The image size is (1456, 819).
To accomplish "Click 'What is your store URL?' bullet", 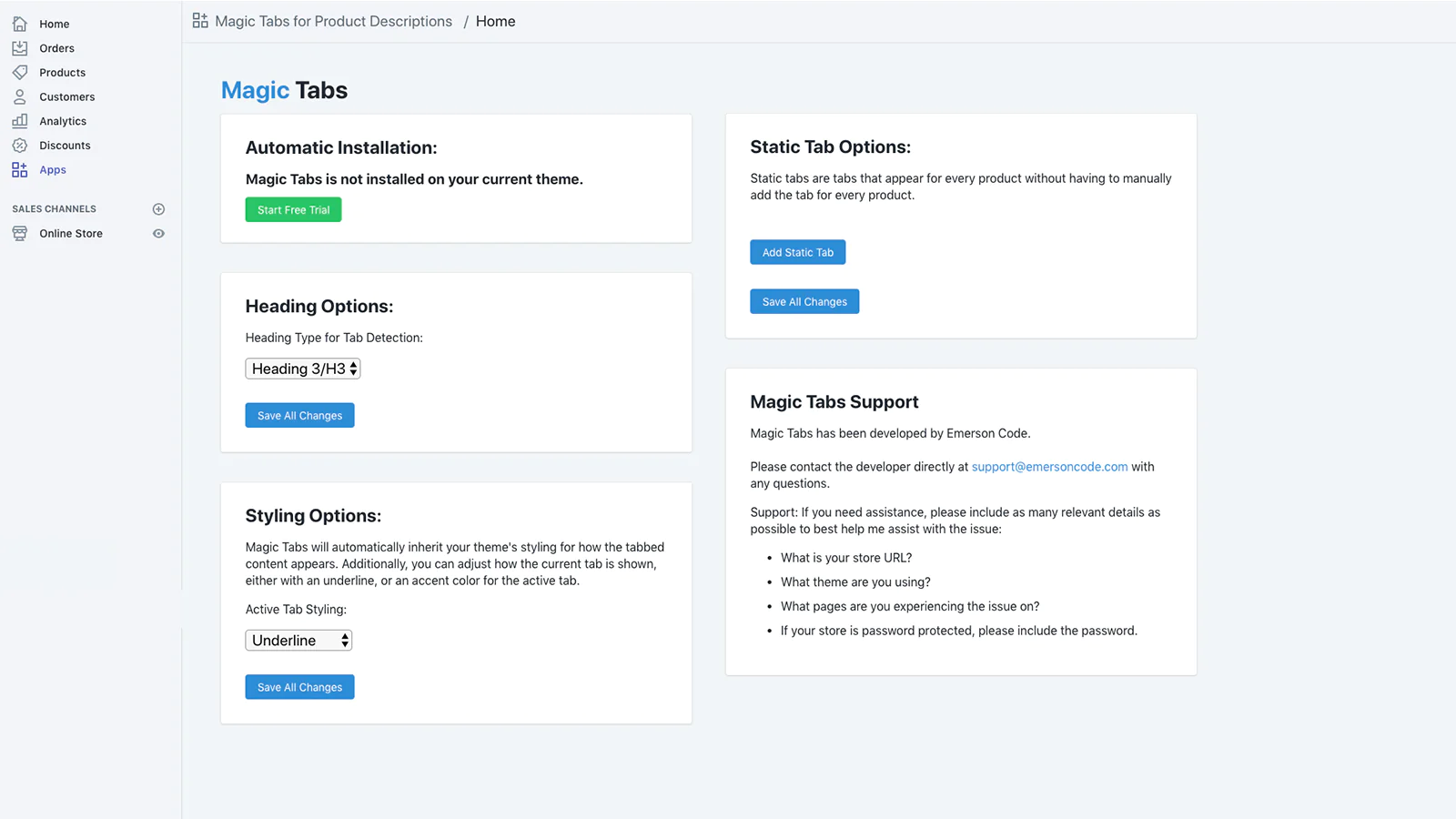I will (x=845, y=558).
